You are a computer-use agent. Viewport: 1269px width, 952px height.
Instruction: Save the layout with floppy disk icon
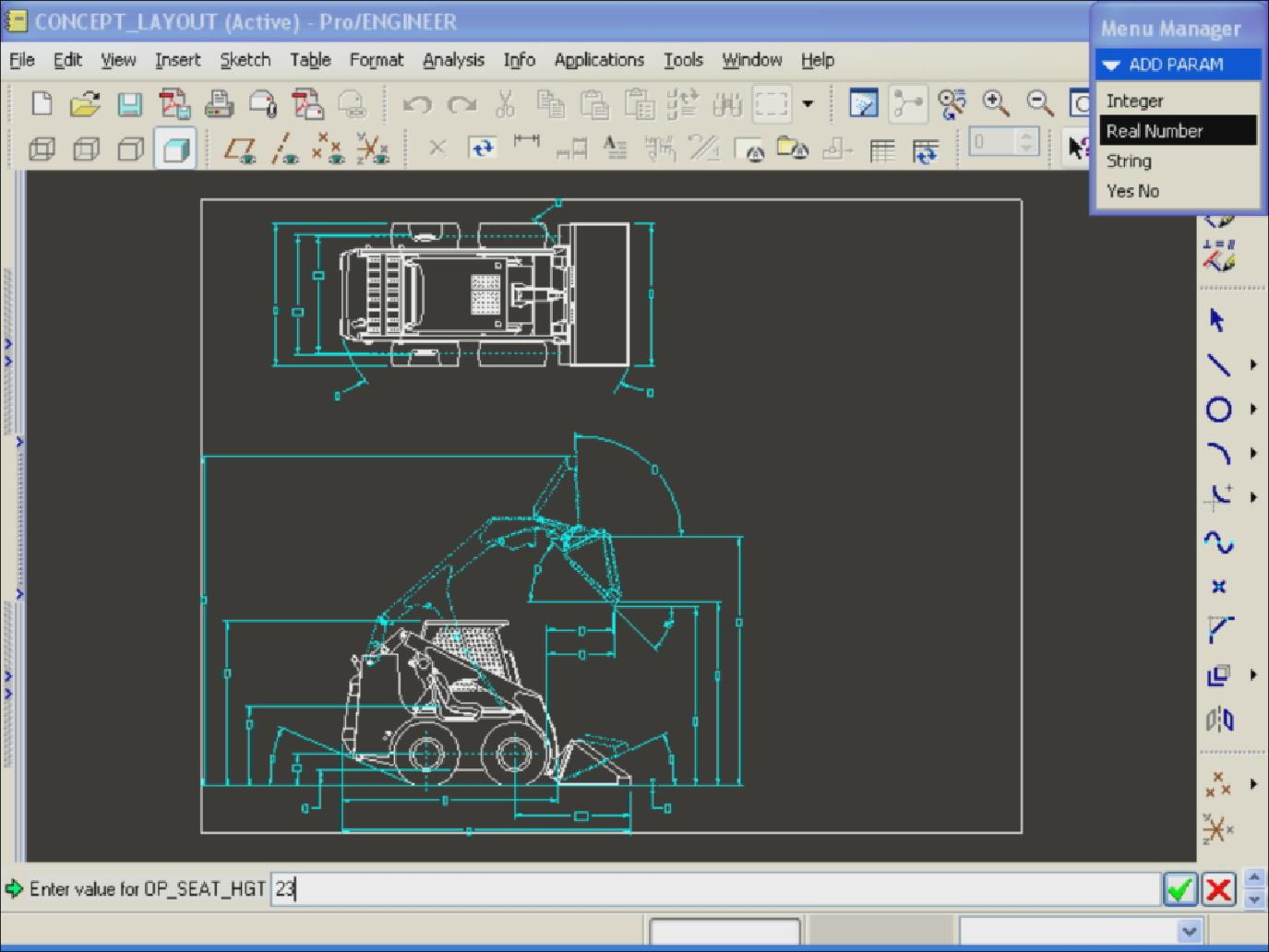coord(129,103)
